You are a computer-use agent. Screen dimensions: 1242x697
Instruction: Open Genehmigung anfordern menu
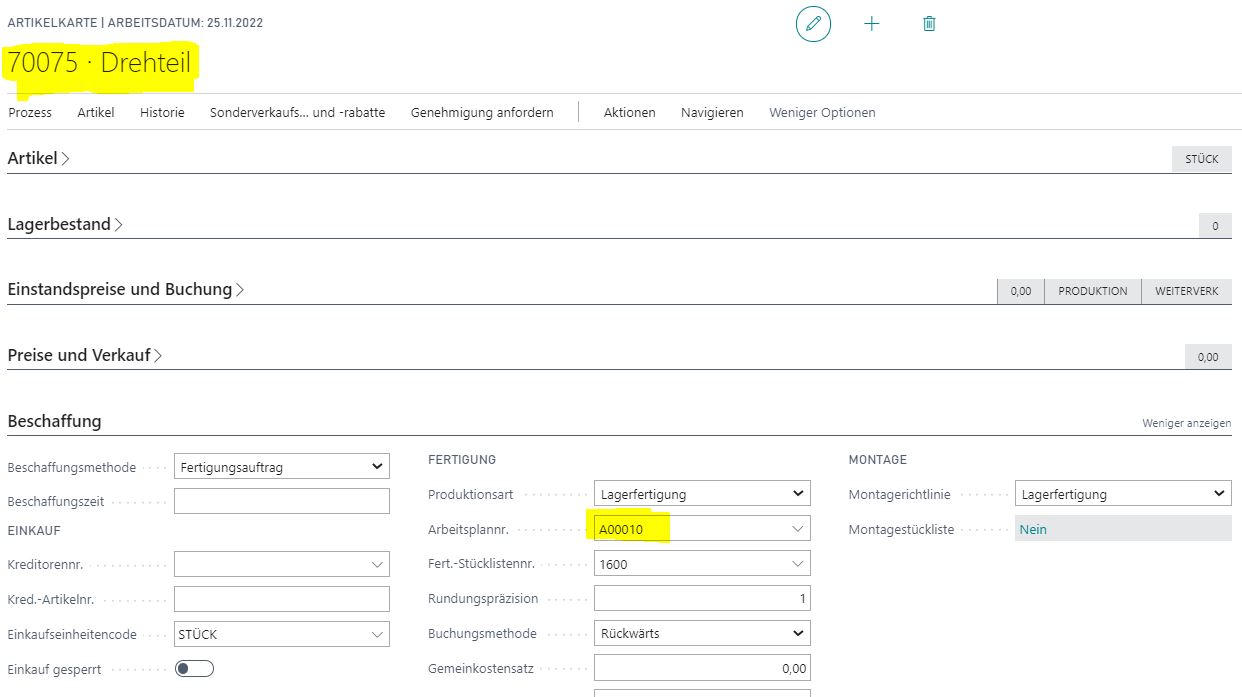coord(482,112)
